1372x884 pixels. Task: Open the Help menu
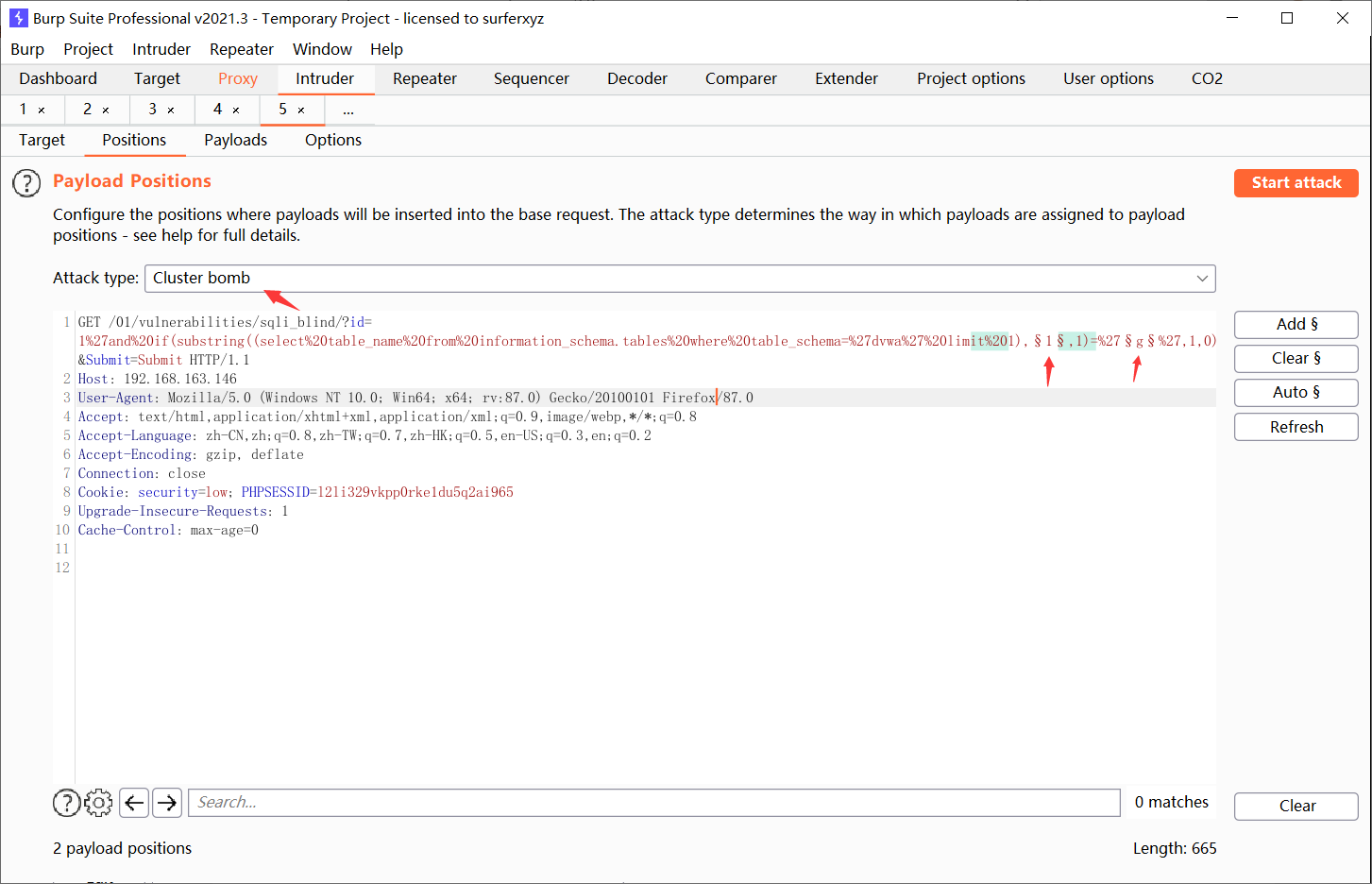click(386, 49)
